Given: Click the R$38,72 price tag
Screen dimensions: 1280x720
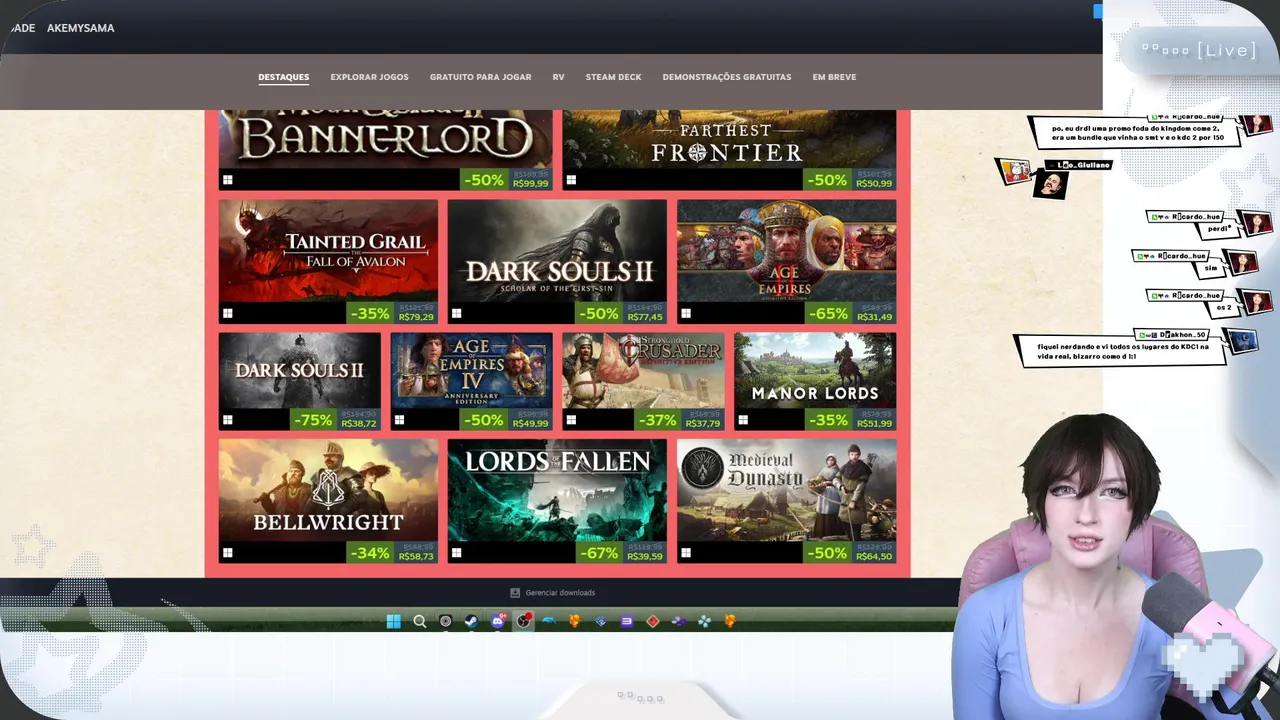Looking at the screenshot, I should (x=359, y=424).
